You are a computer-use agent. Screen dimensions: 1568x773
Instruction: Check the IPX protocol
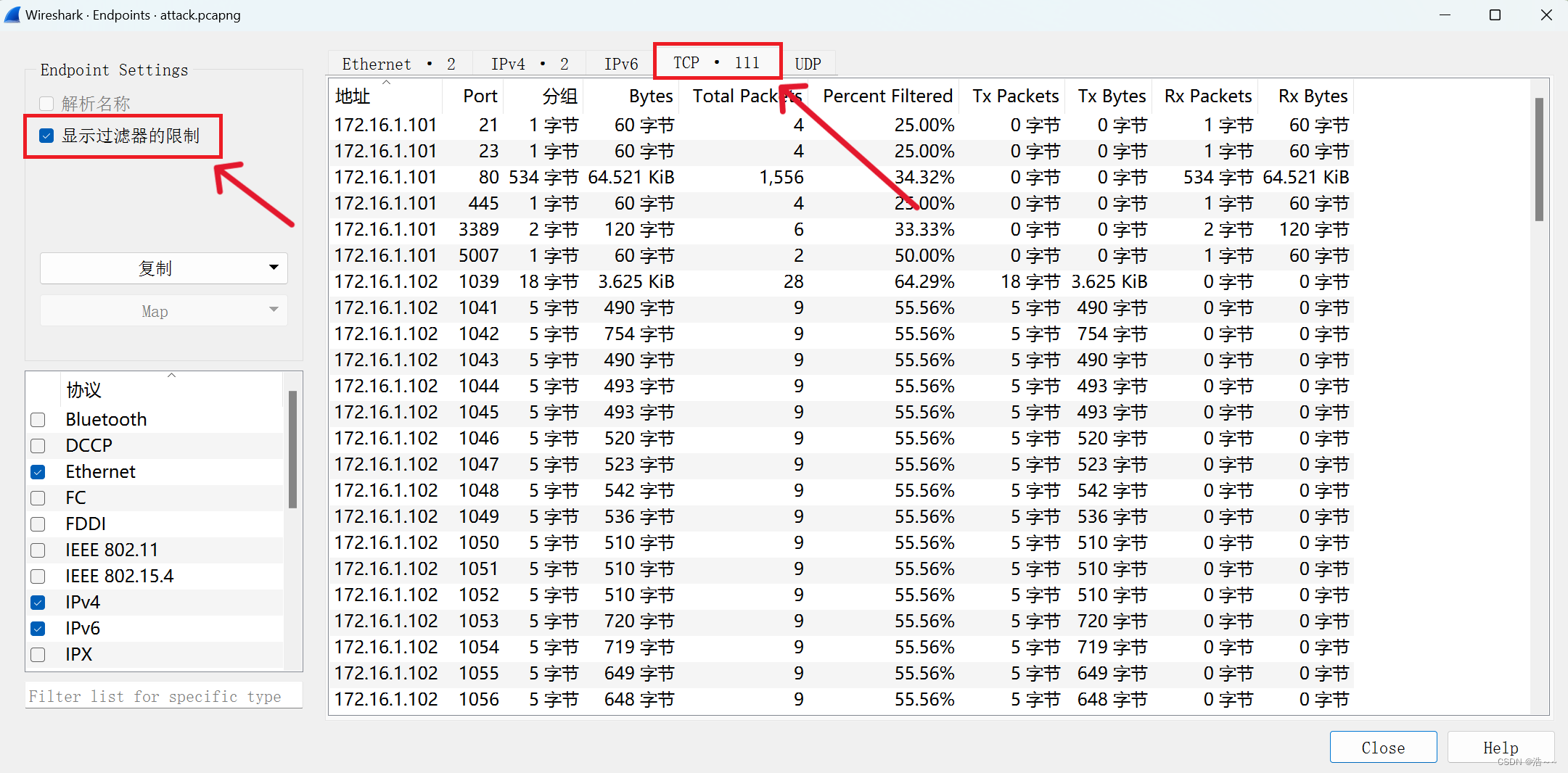click(38, 654)
